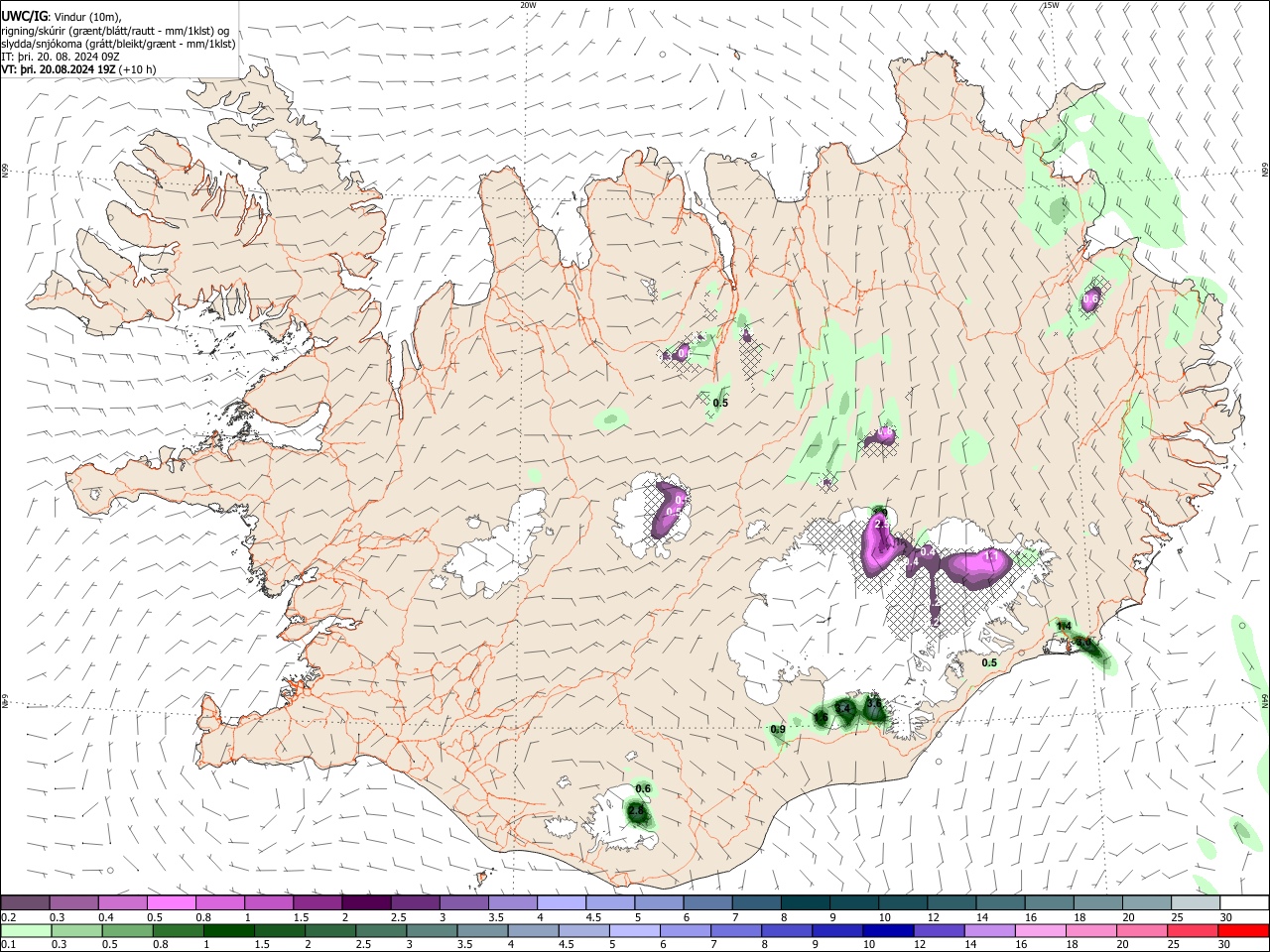This screenshot has width=1270, height=952.
Task: Click the 20W longitude label on the top edge
Action: [528, 5]
